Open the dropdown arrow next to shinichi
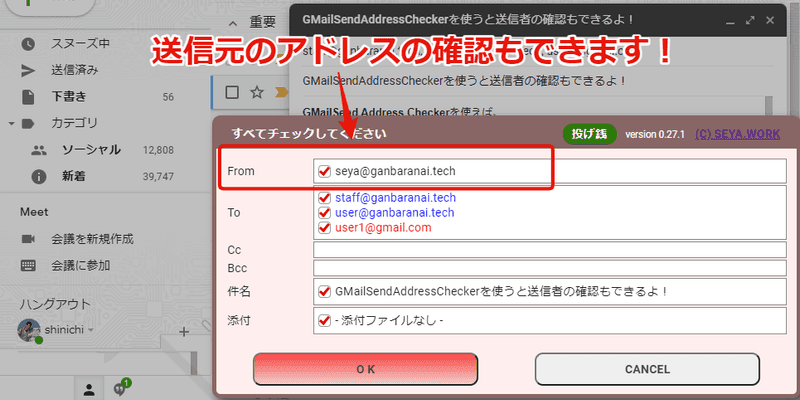This screenshot has height=400, width=800. coord(91,331)
